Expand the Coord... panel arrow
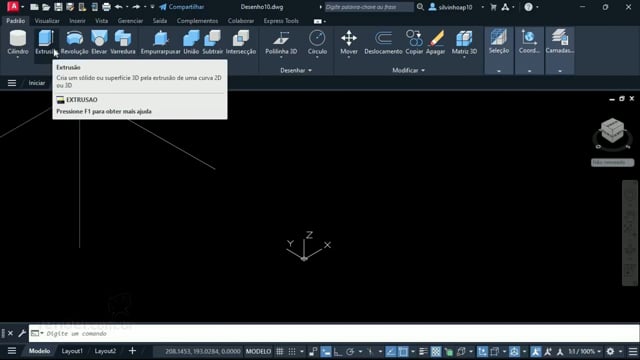This screenshot has height=360, width=640. [529, 71]
